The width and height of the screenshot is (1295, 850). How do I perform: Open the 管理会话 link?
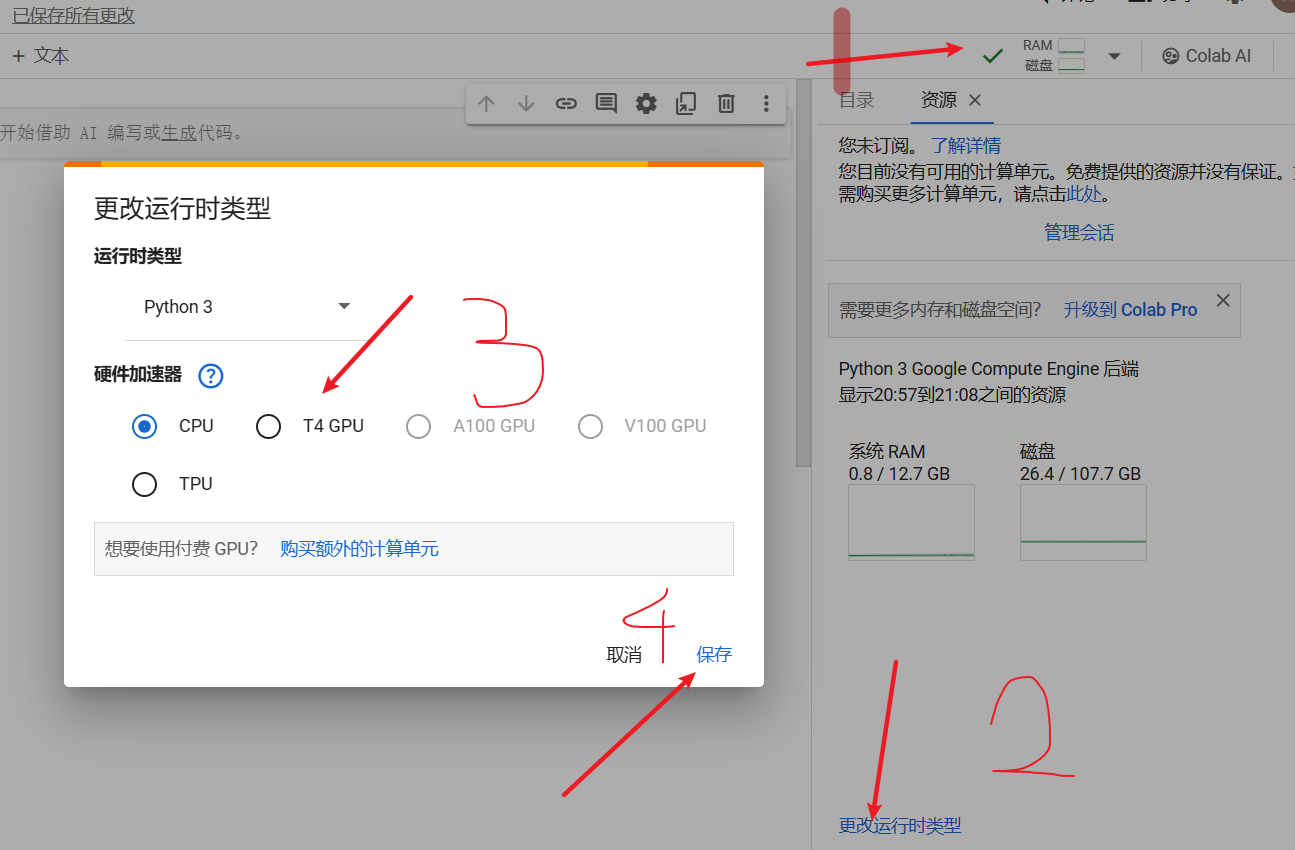tap(1079, 233)
